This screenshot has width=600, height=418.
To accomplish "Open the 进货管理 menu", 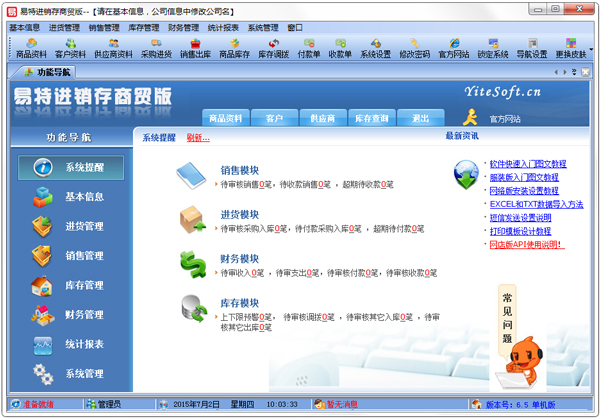I will [64, 28].
